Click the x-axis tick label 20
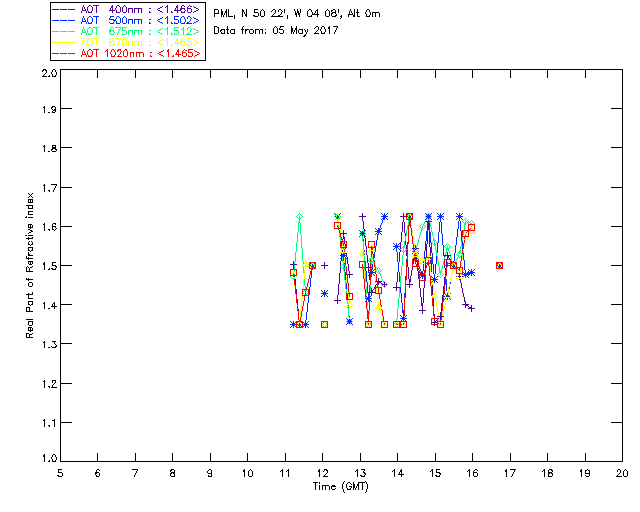Screen dimensions: 640x512 pos(622,473)
